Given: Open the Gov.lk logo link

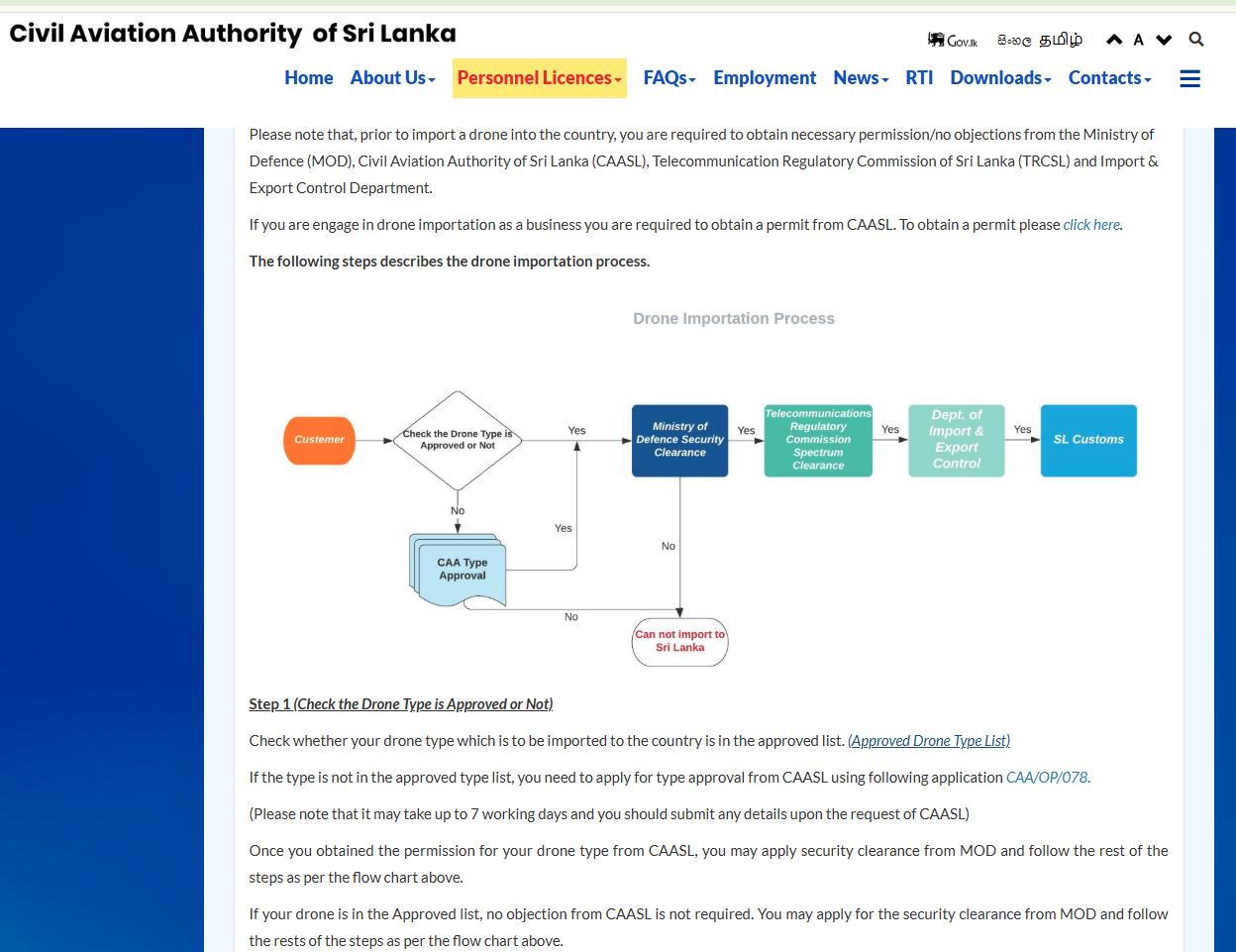Looking at the screenshot, I should point(953,40).
